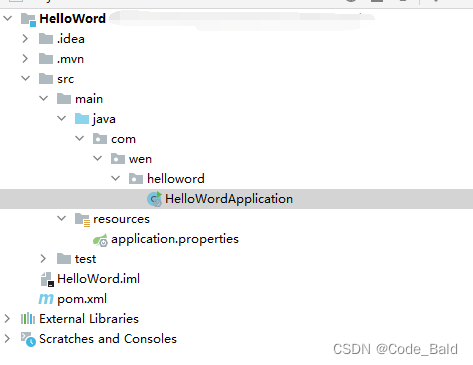
Task: Collapse the src folder arrow
Action: (x=25, y=78)
